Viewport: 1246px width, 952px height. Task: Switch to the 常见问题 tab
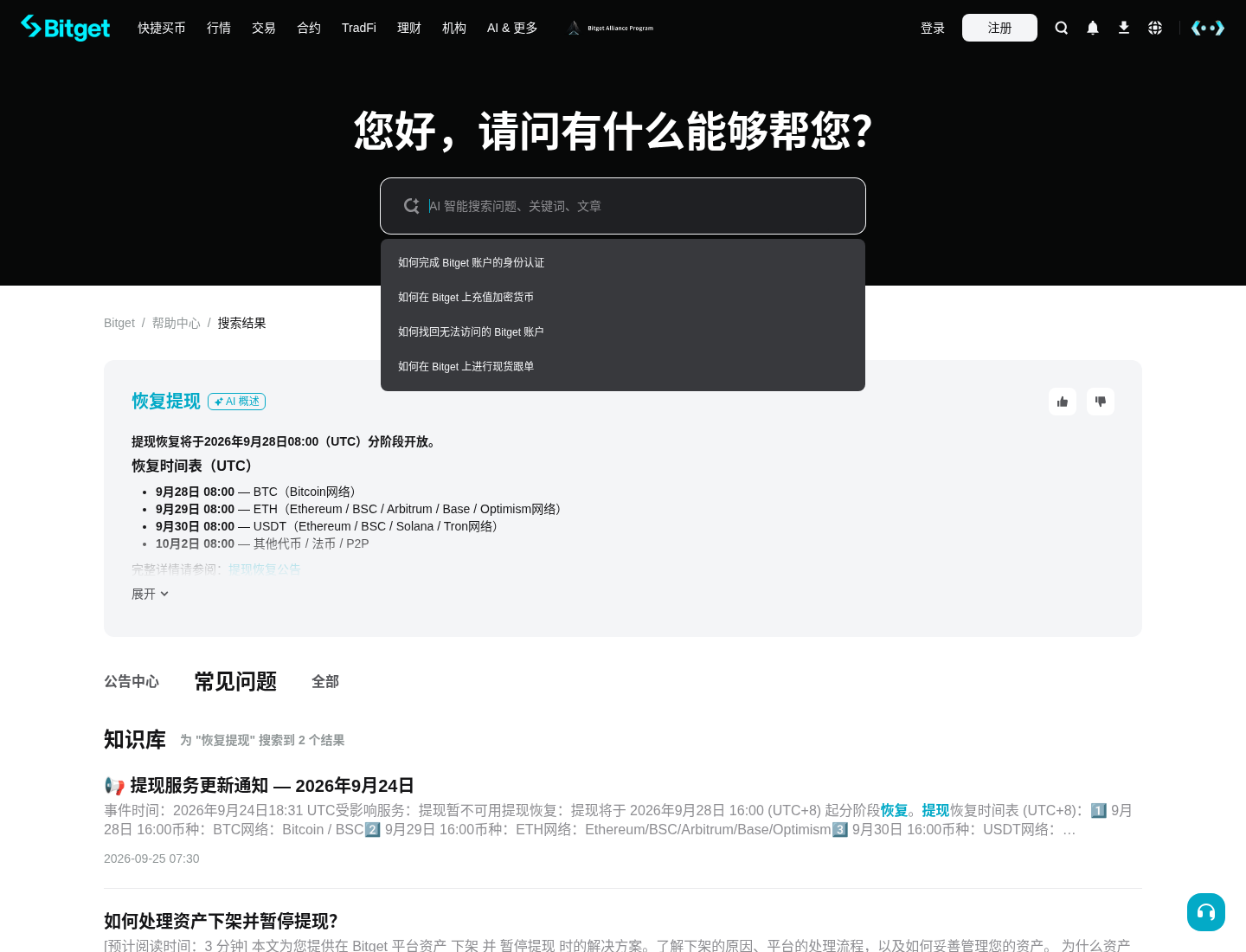coord(235,682)
